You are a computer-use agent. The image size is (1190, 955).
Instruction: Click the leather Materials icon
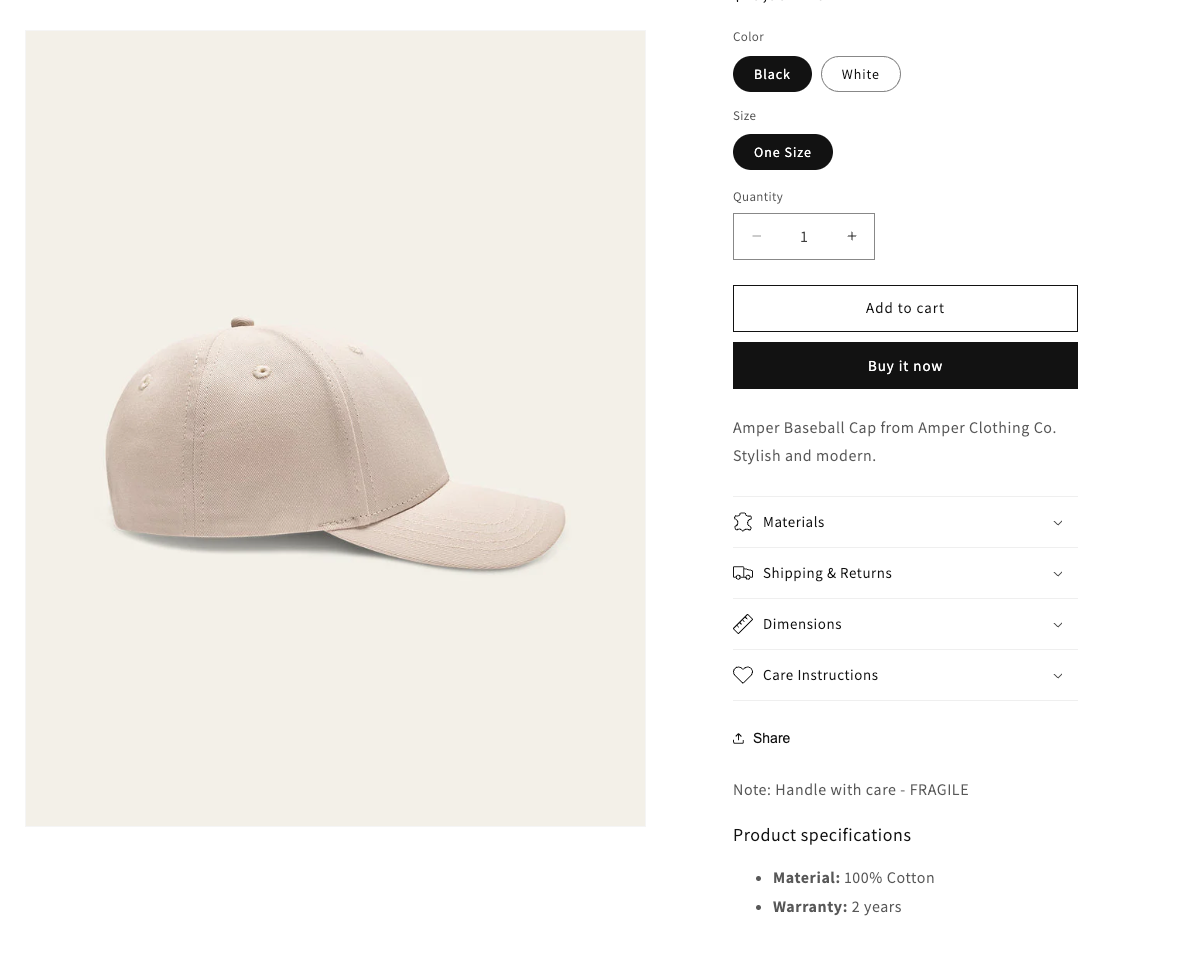pyautogui.click(x=743, y=522)
